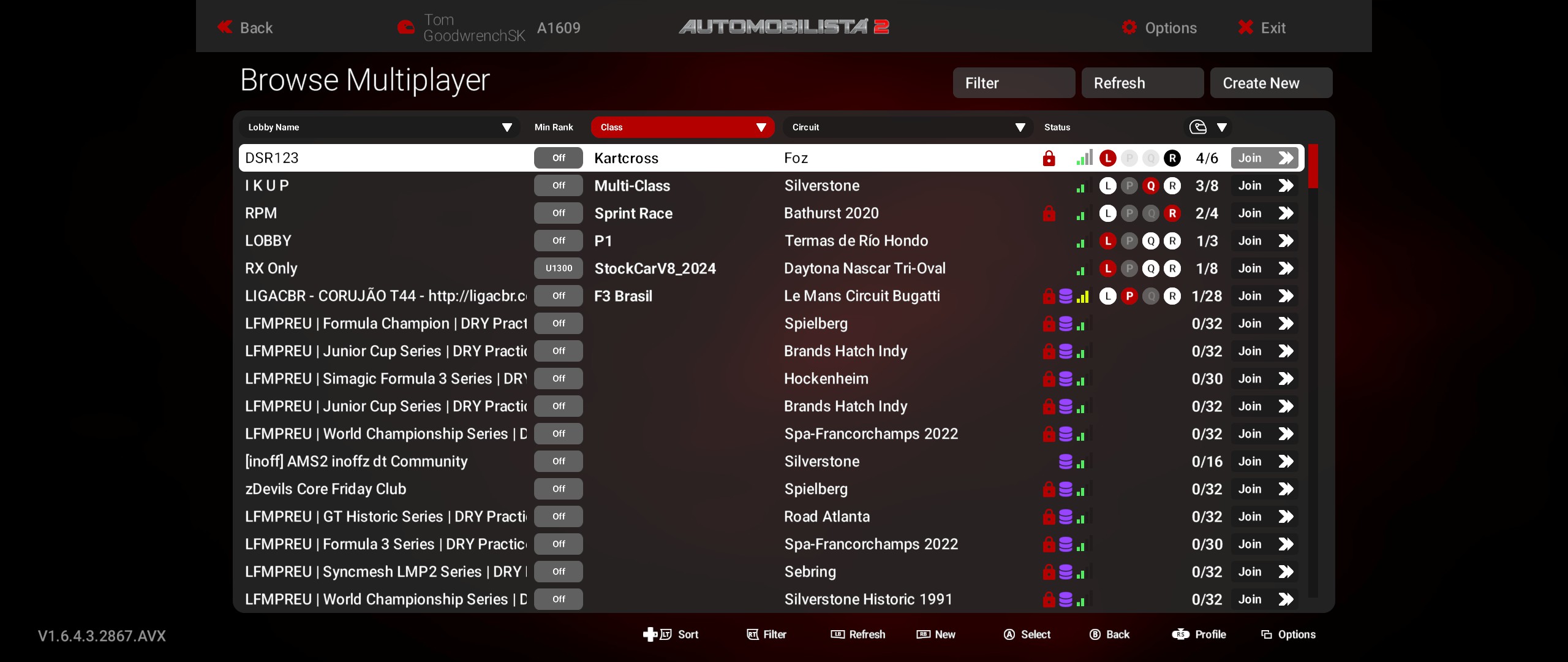
Task: Toggle Min Rank Off on DSR123 row
Action: [x=559, y=158]
